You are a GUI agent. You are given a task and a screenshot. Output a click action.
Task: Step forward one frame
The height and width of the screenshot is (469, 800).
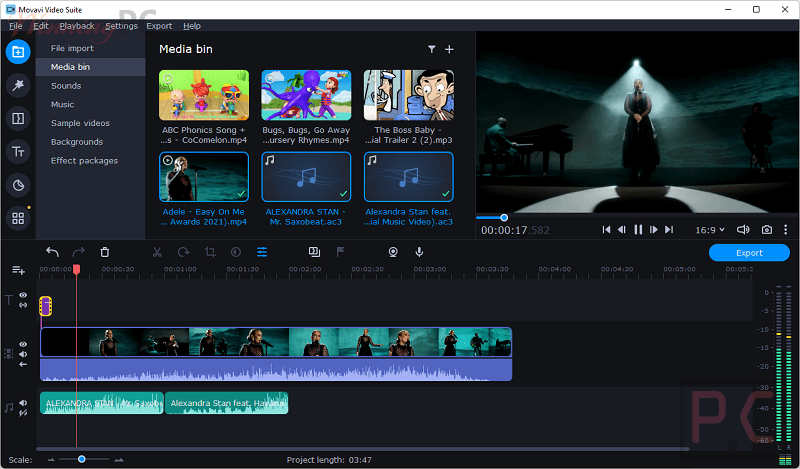click(x=654, y=230)
